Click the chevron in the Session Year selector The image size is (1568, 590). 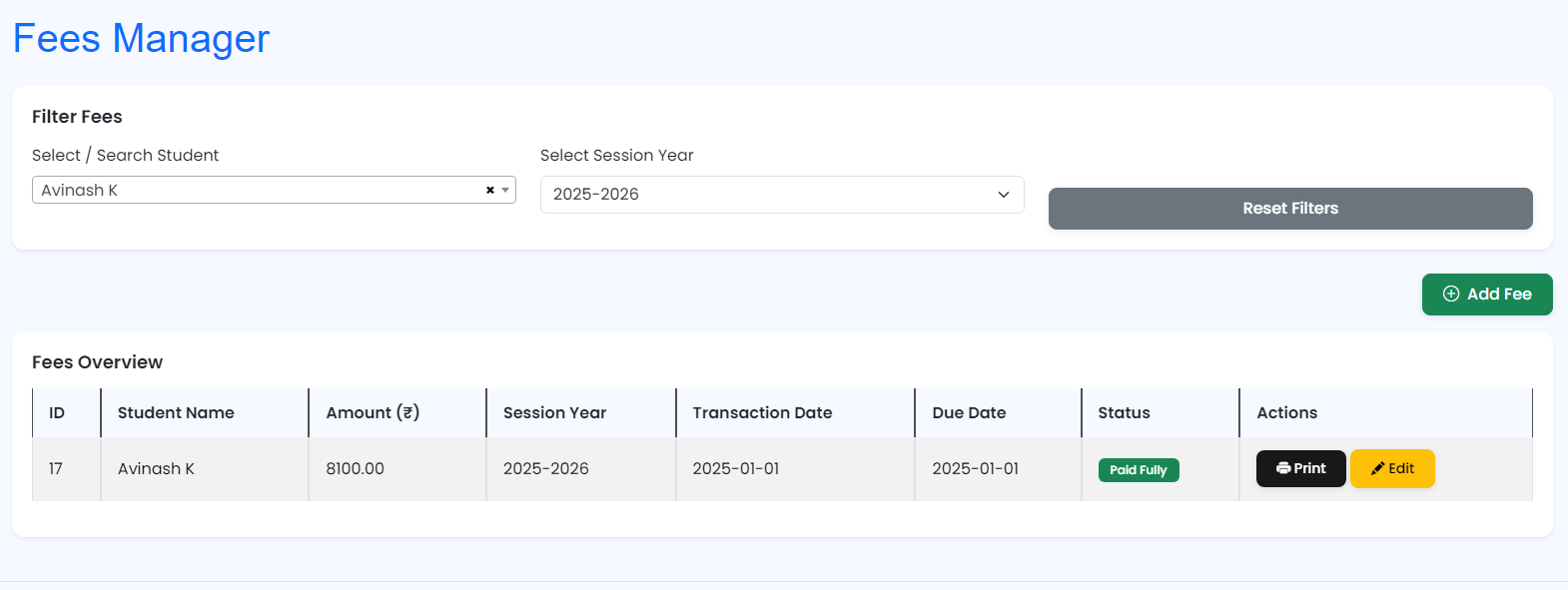coord(1004,195)
